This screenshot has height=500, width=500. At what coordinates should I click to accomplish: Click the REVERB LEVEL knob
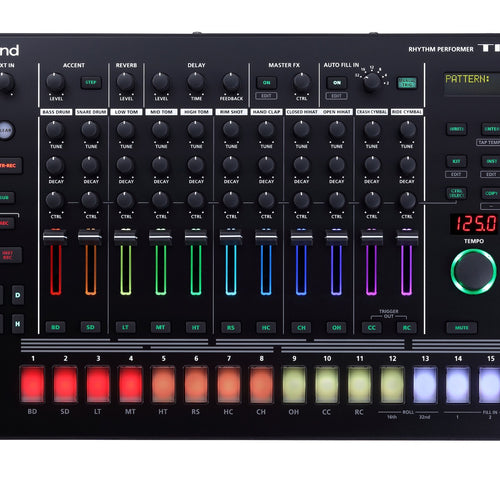pyautogui.click(x=125, y=82)
